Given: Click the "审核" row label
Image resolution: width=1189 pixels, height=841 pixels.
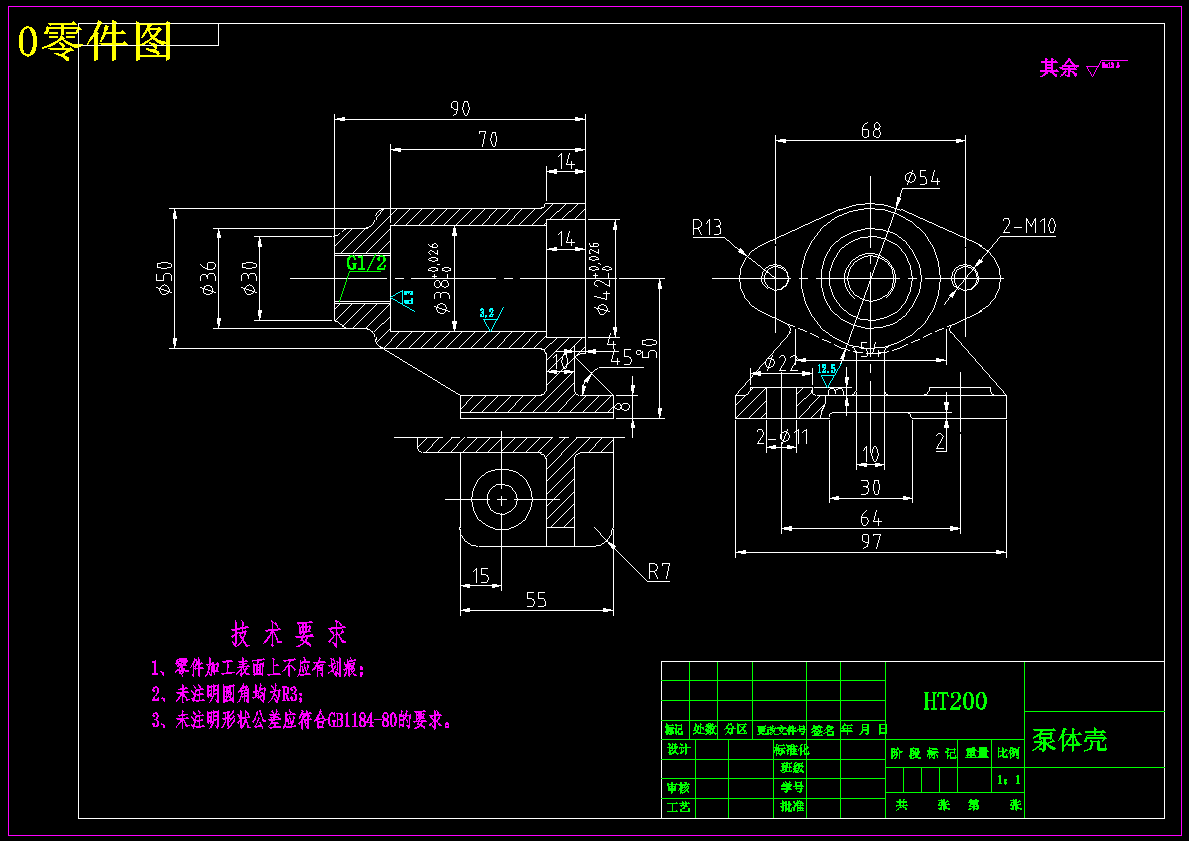Looking at the screenshot, I should (678, 788).
